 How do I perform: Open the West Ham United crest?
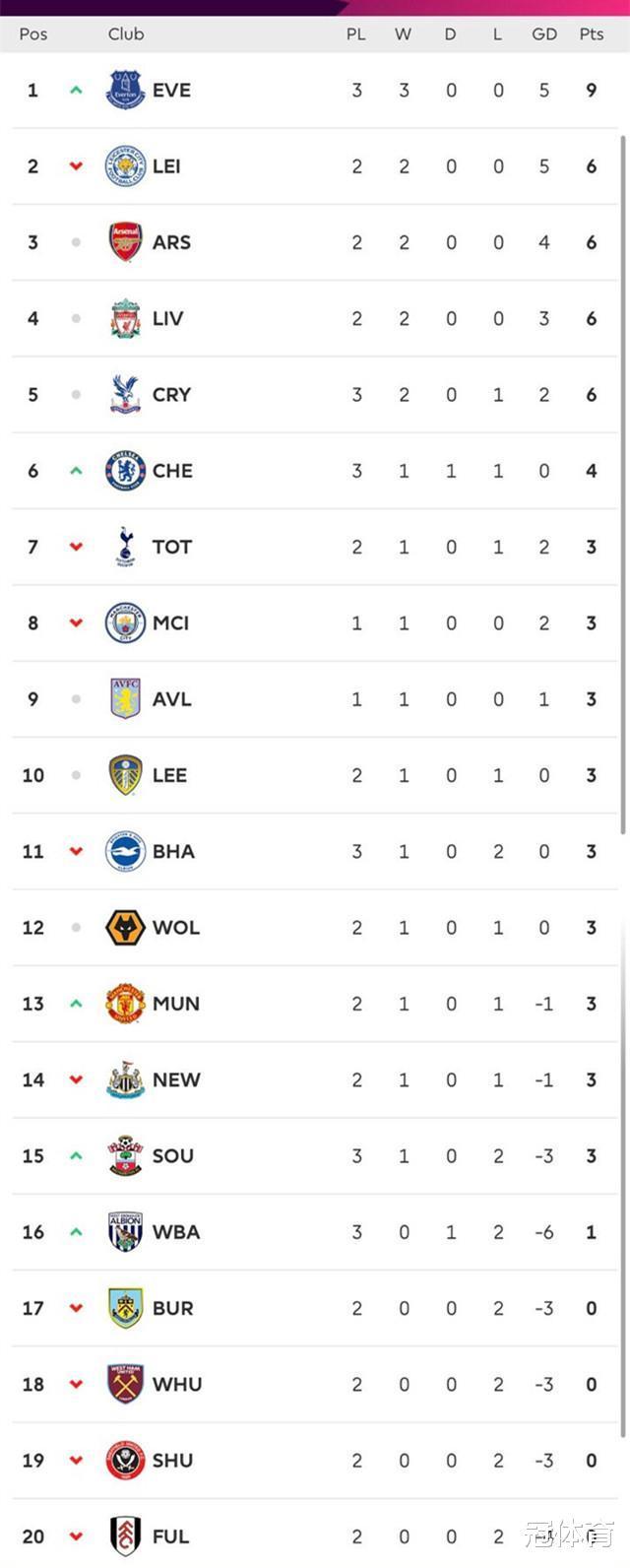[x=125, y=1384]
